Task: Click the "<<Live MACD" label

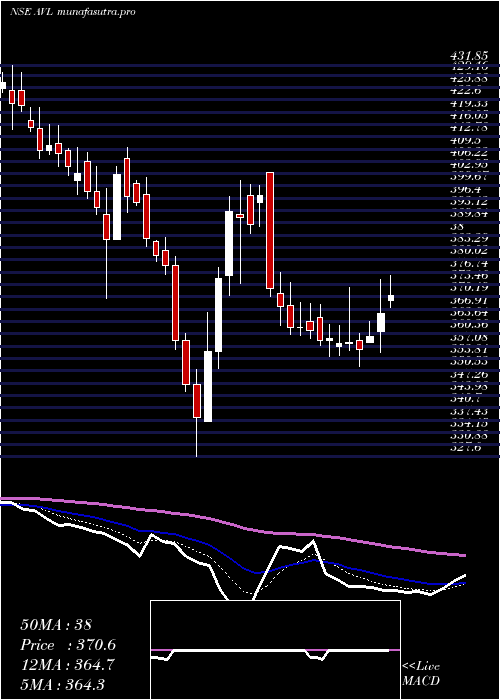Action: click(x=421, y=673)
